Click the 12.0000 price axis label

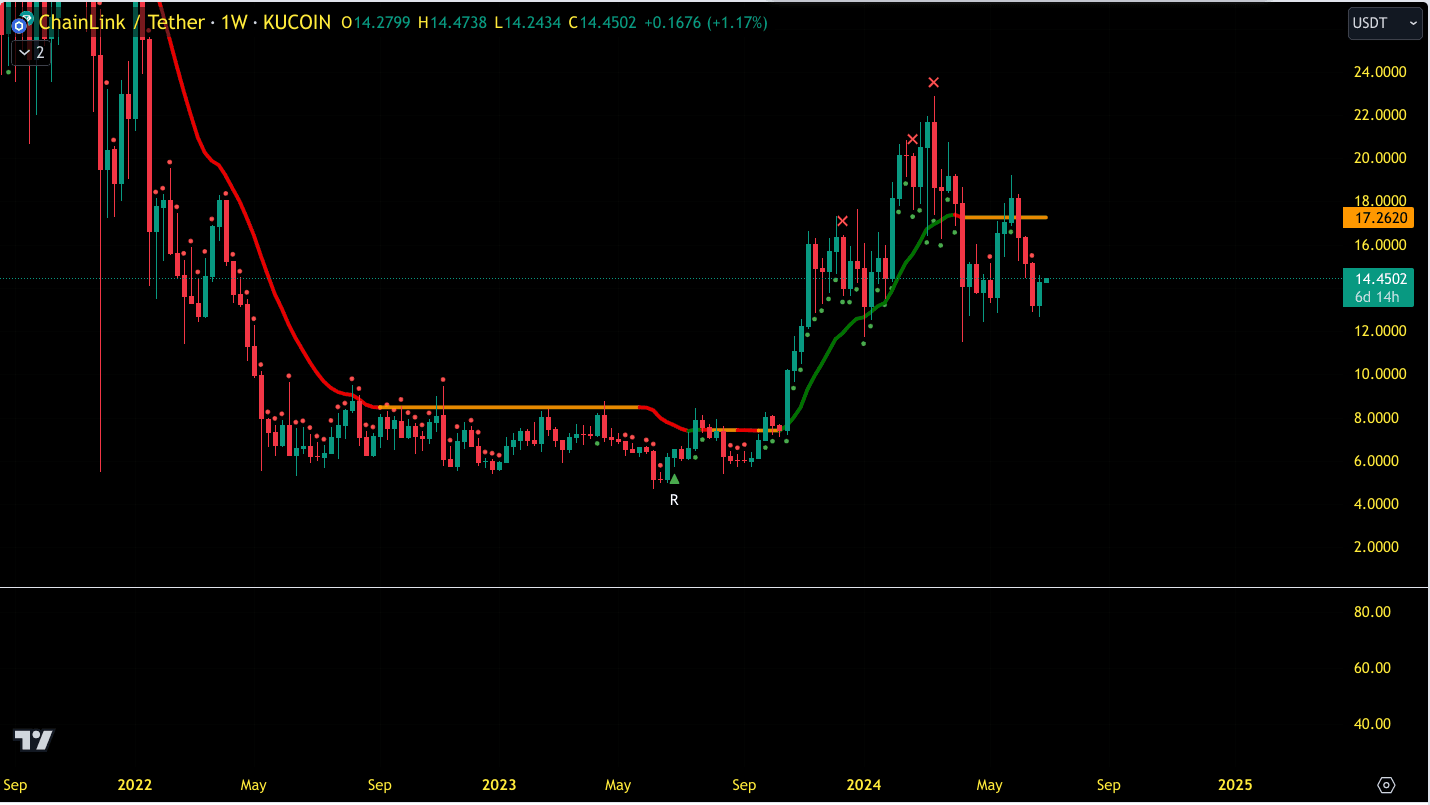click(x=1380, y=331)
